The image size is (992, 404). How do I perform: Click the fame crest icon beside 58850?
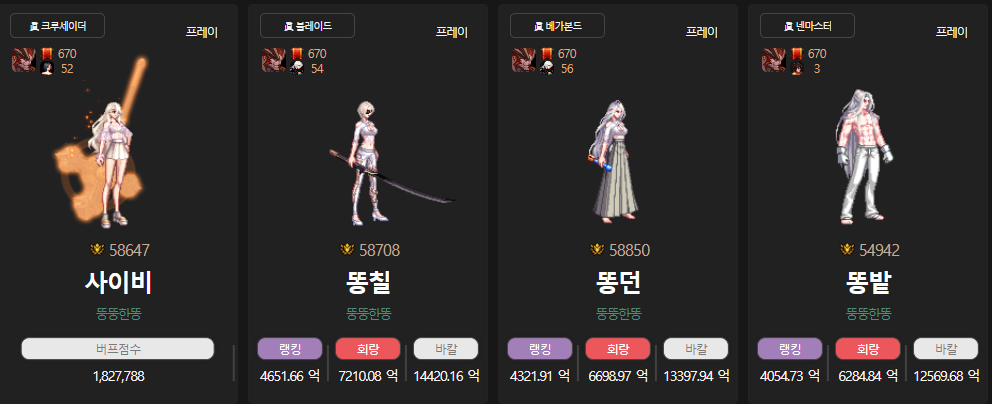(597, 250)
